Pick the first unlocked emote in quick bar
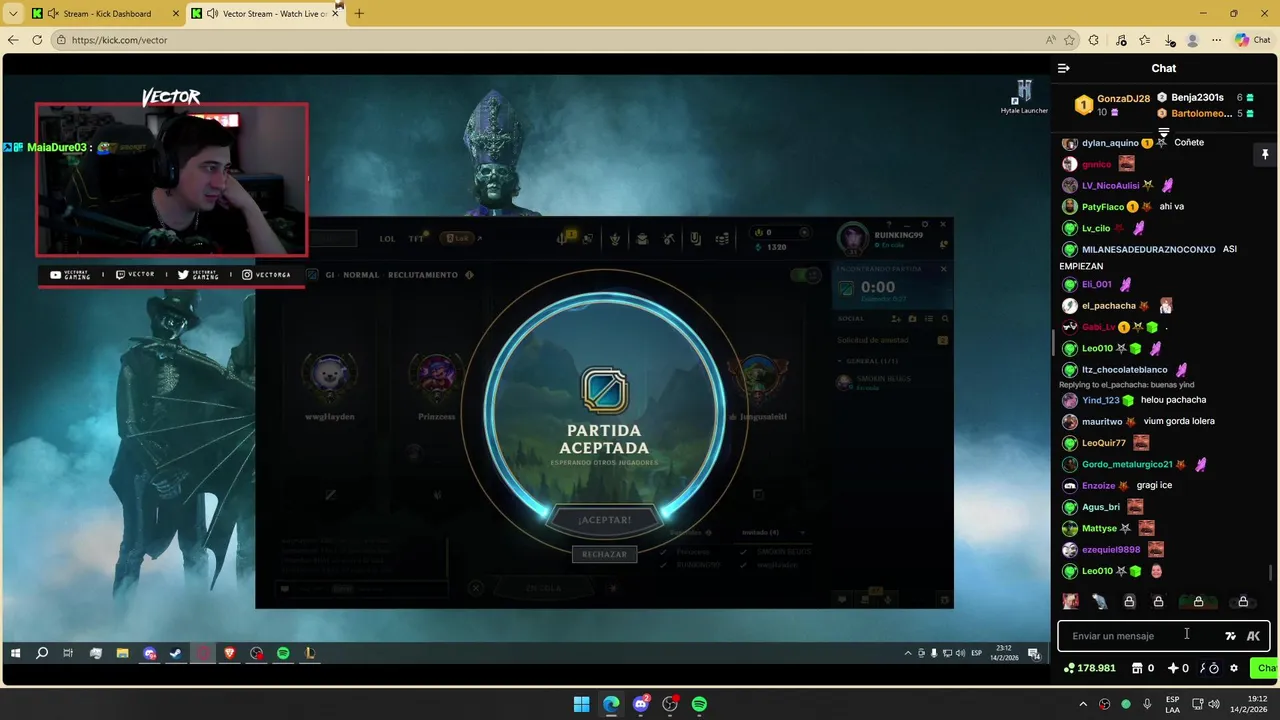 click(x=1070, y=601)
